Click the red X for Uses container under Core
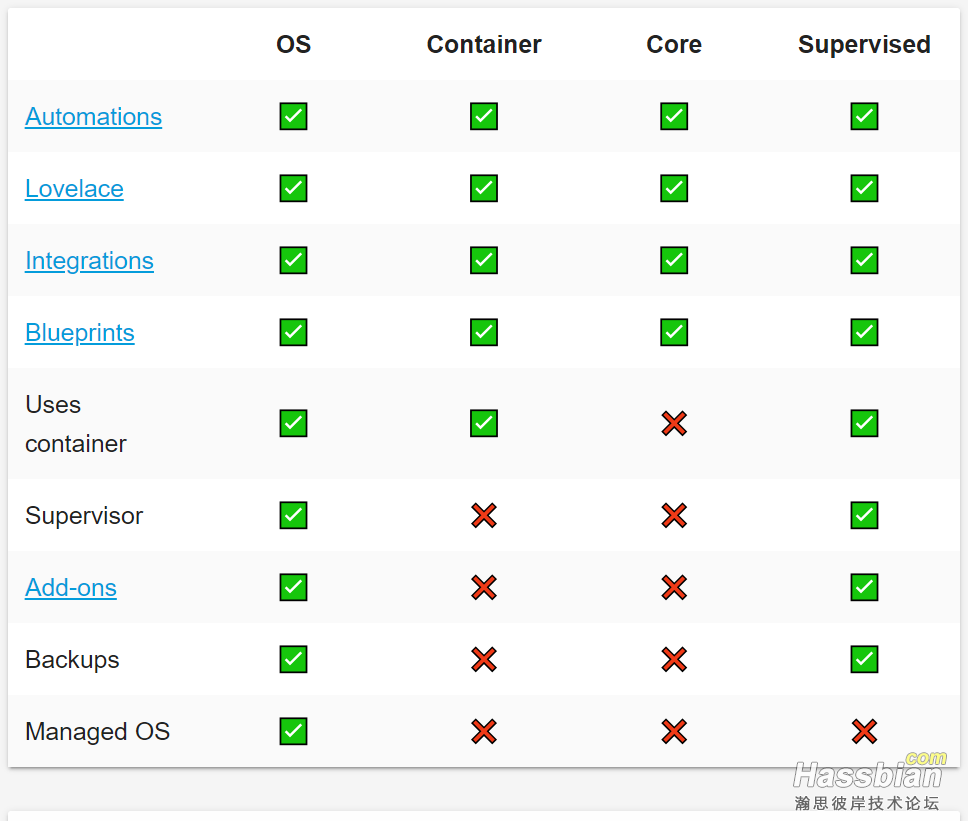 [x=674, y=424]
